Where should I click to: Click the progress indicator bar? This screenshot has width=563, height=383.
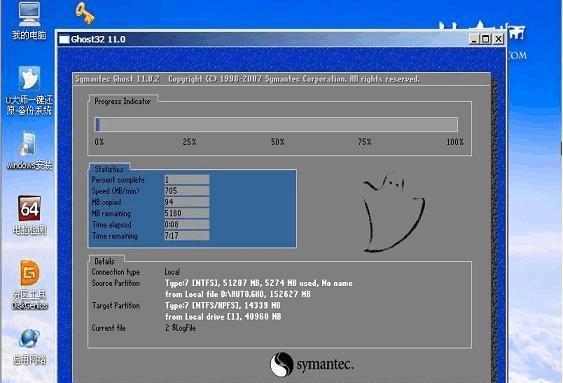(x=276, y=125)
